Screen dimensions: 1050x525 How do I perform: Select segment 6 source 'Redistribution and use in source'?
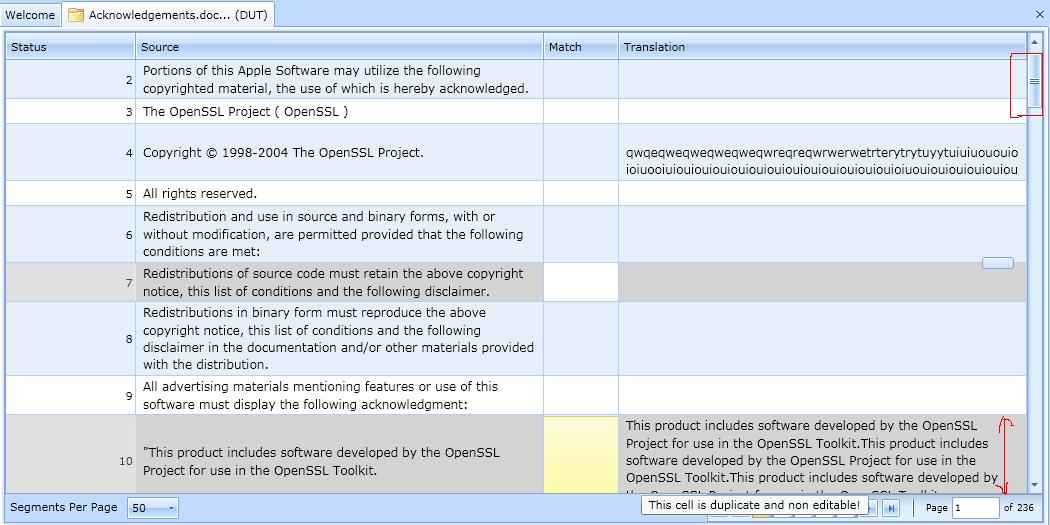click(x=340, y=234)
